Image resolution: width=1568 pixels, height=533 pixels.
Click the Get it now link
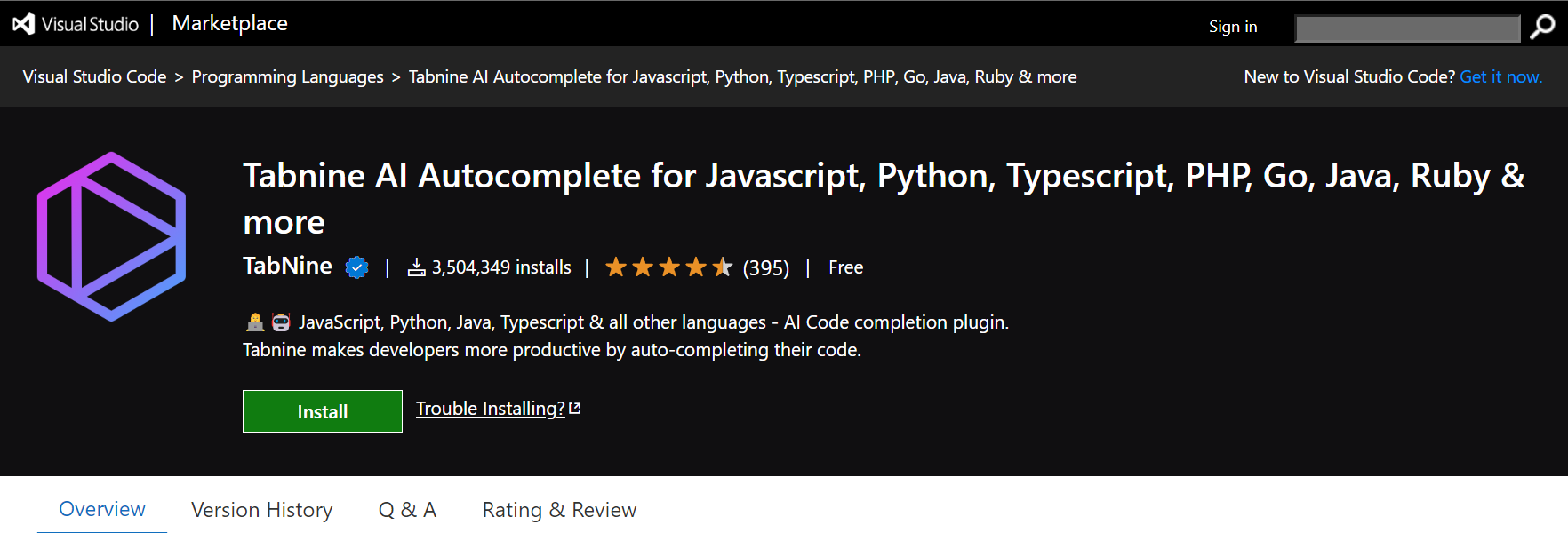(1500, 76)
